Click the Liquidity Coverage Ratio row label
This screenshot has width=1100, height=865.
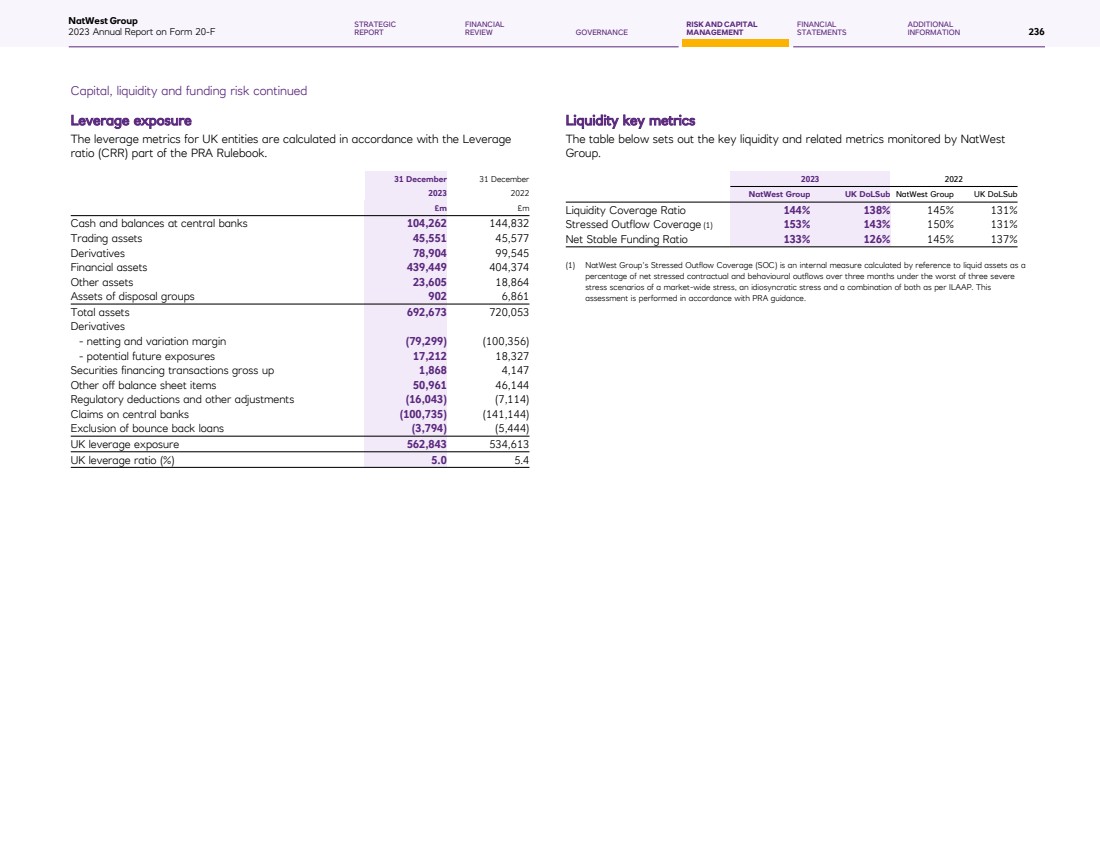(x=625, y=210)
